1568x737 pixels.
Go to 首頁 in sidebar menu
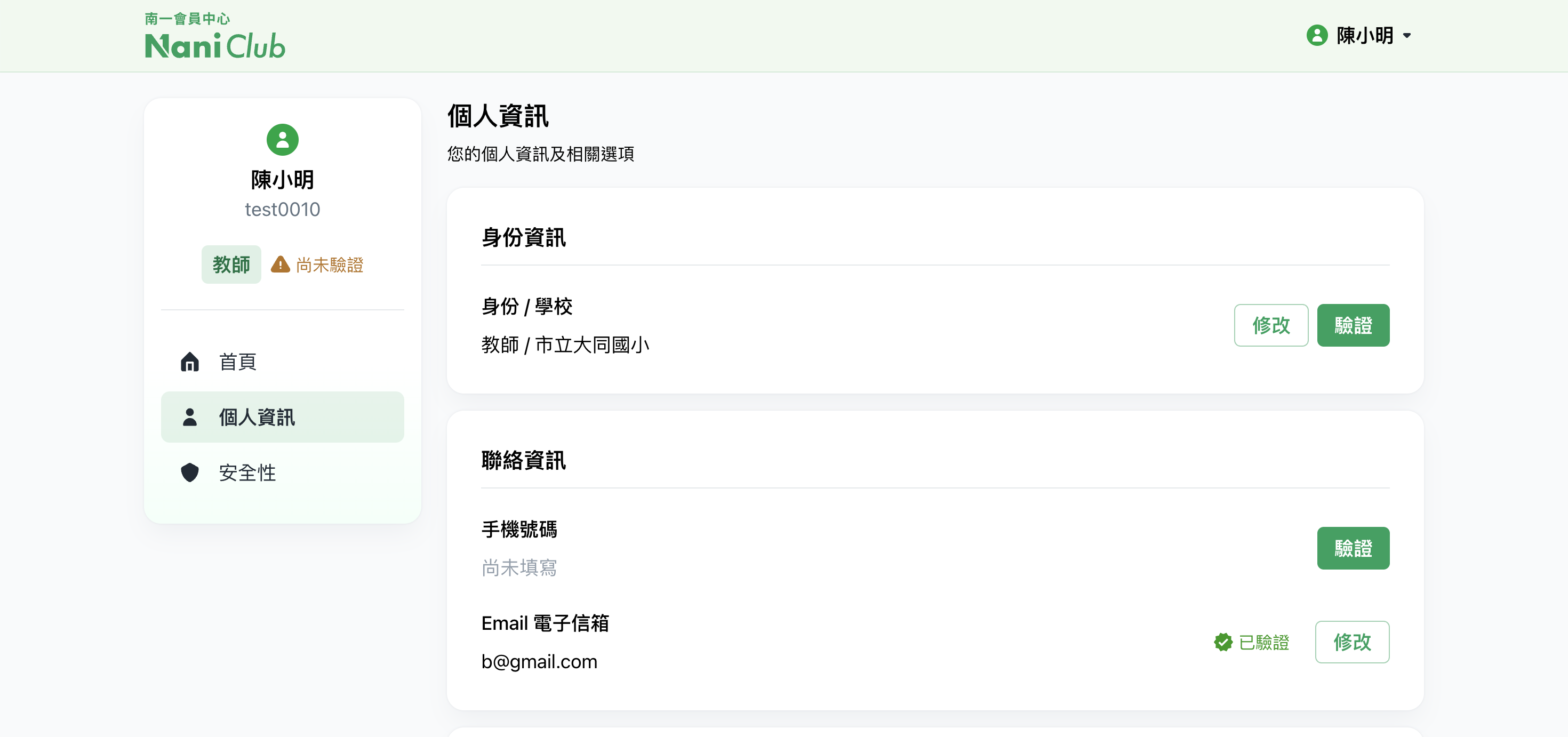coord(283,362)
